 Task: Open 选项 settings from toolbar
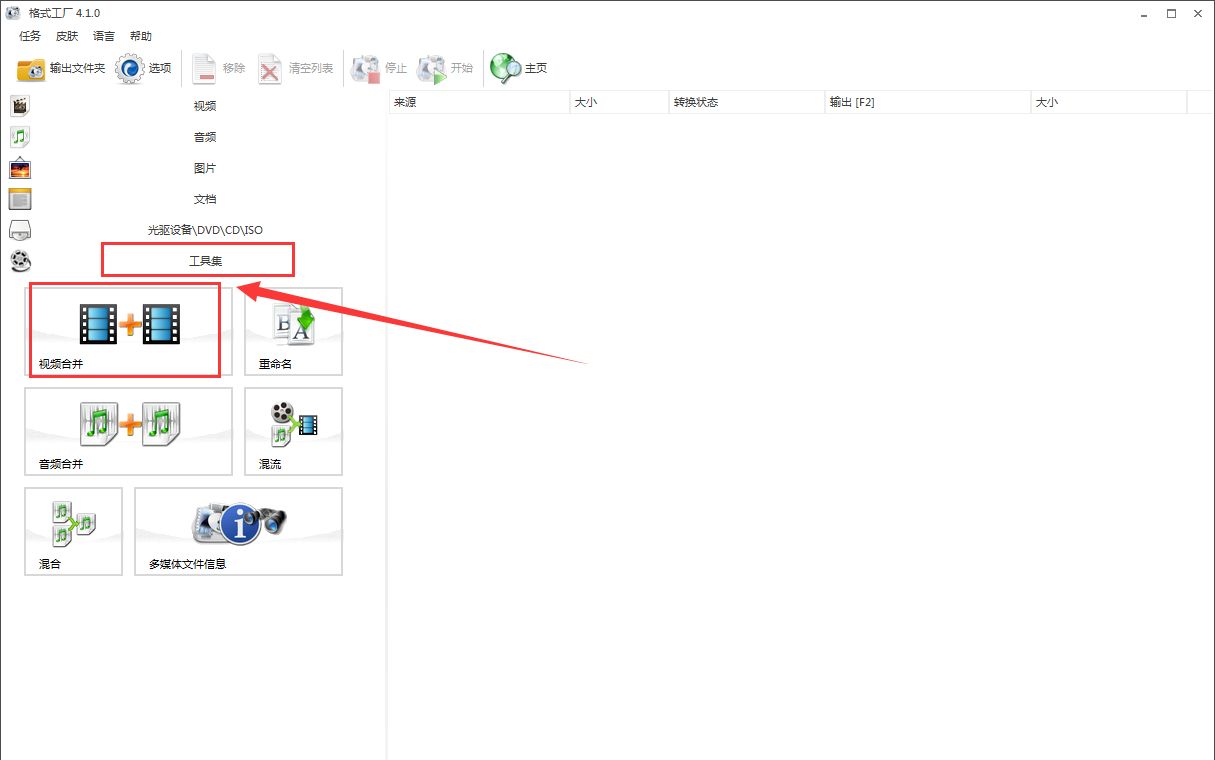(144, 69)
